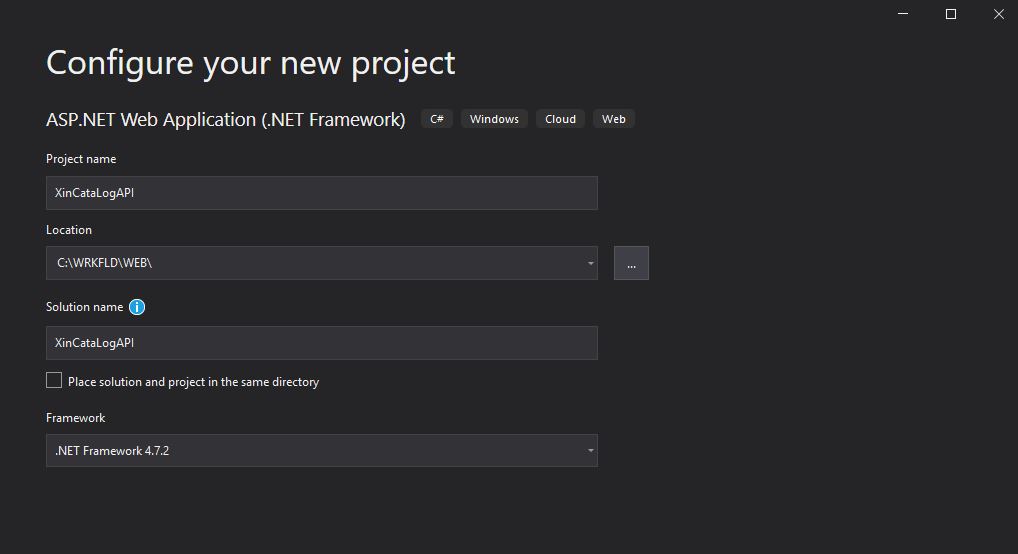Image resolution: width=1018 pixels, height=554 pixels.
Task: Click the Web project type tag
Action: click(614, 119)
